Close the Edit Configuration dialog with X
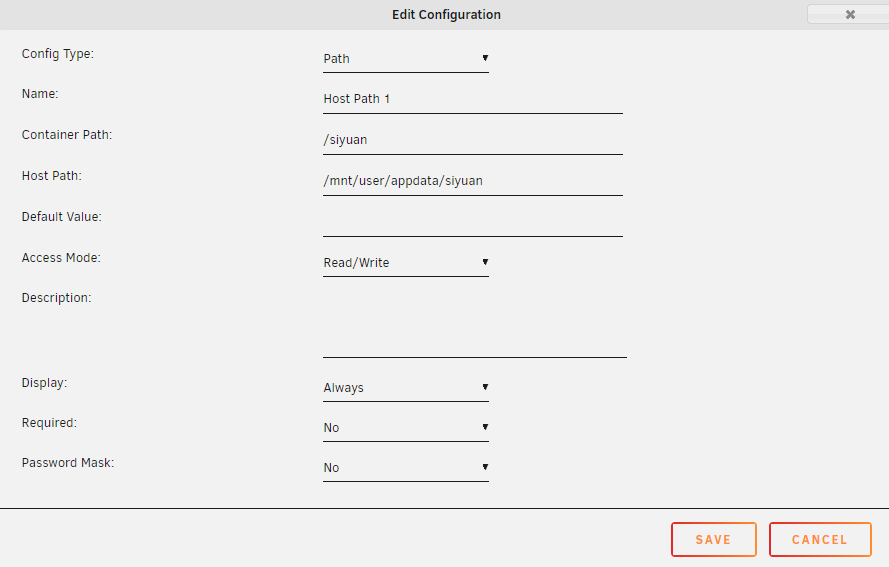 [849, 15]
